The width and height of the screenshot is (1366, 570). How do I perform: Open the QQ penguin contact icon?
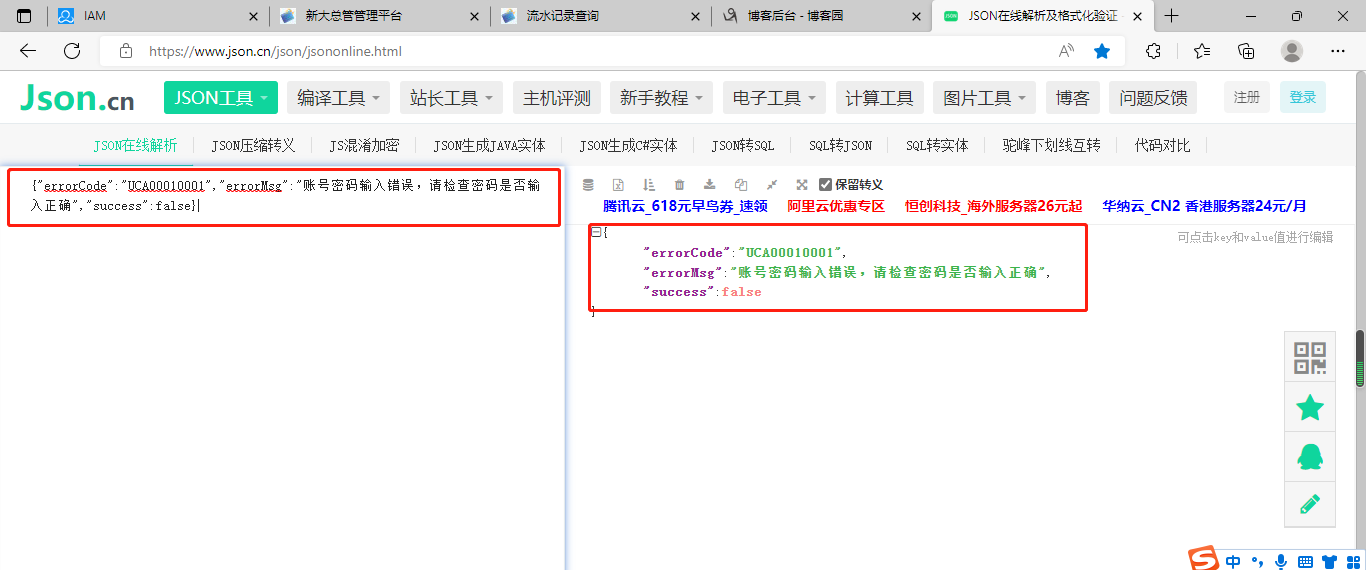coord(1310,456)
